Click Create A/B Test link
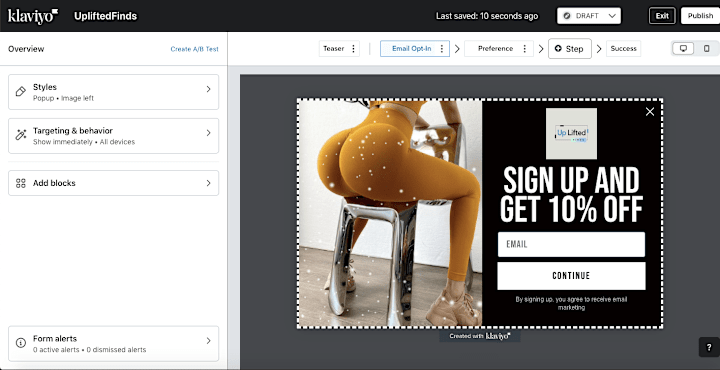 point(195,49)
